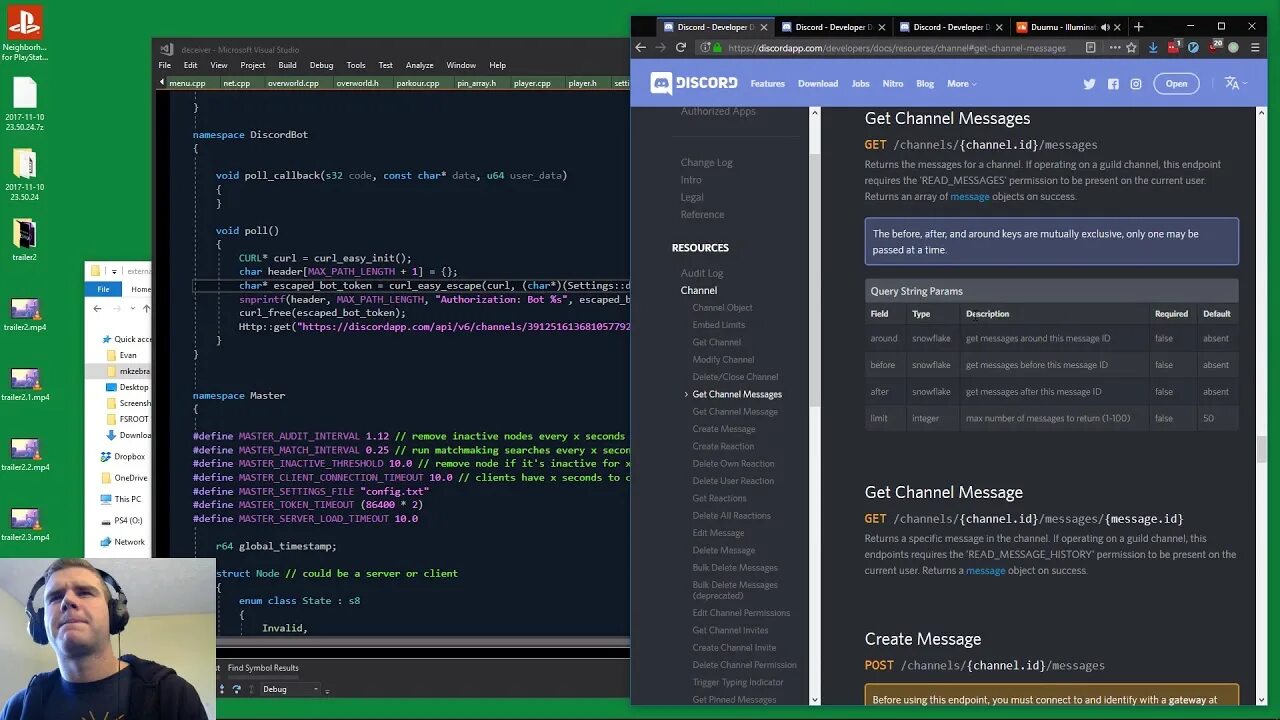This screenshot has width=1280, height=720.
Task: Open page actions three-dots menu in address bar
Action: 1114,47
